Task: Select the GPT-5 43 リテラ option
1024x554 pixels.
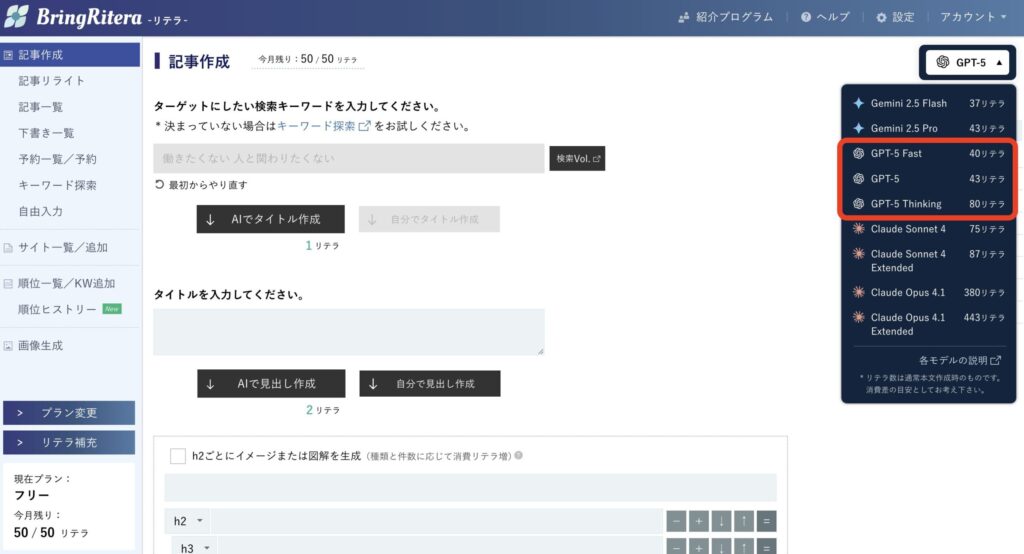Action: (928, 178)
